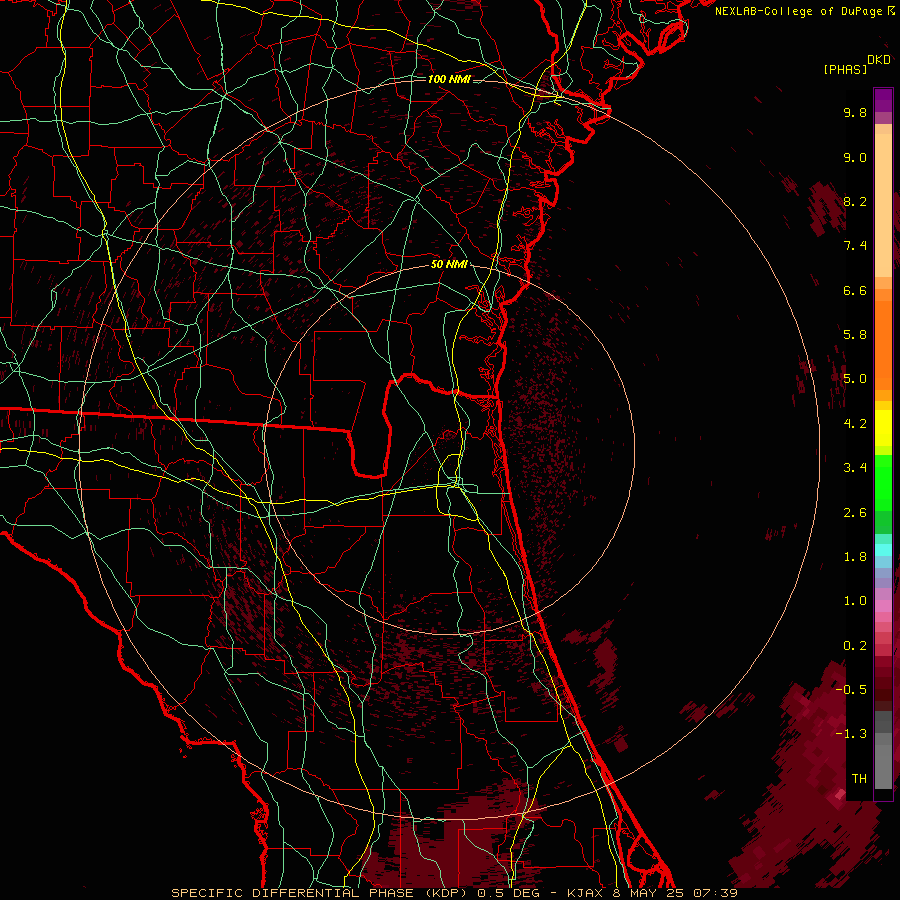The width and height of the screenshot is (900, 900).
Task: Click the -0.5 legend value
Action: pos(851,690)
